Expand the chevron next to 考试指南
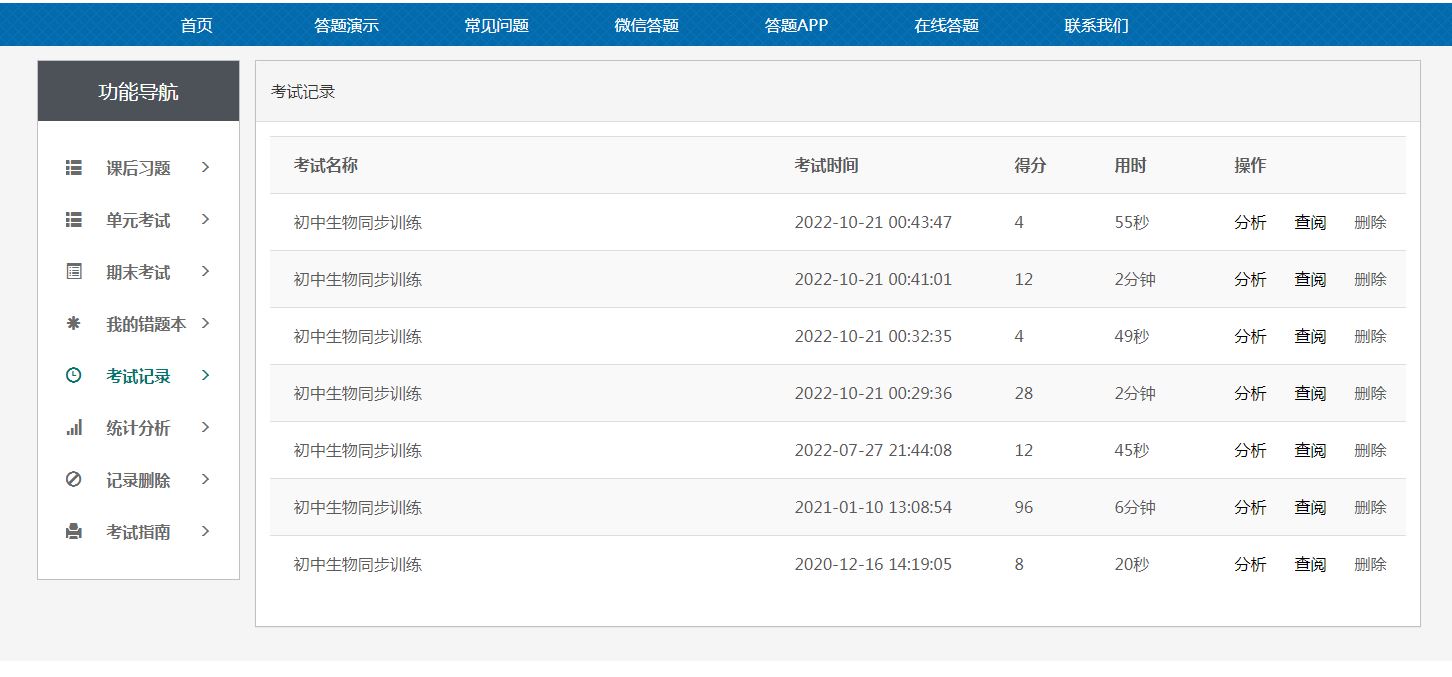Screen dimensions: 1452x677 [205, 532]
